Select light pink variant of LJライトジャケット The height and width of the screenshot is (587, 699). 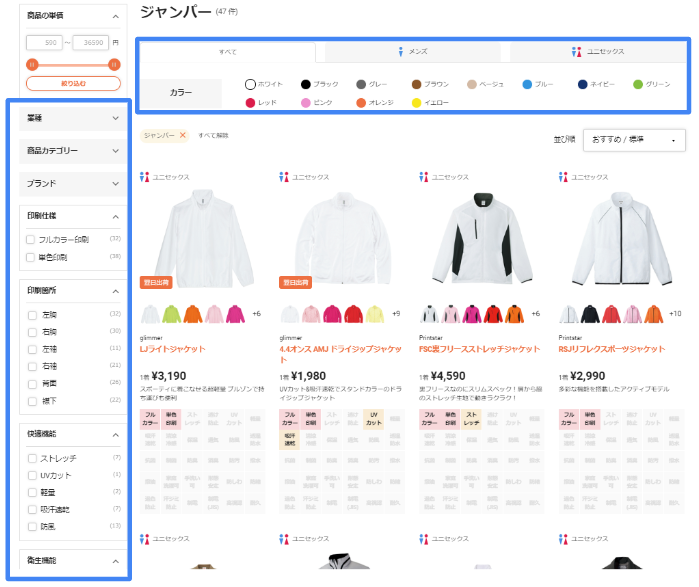point(214,314)
